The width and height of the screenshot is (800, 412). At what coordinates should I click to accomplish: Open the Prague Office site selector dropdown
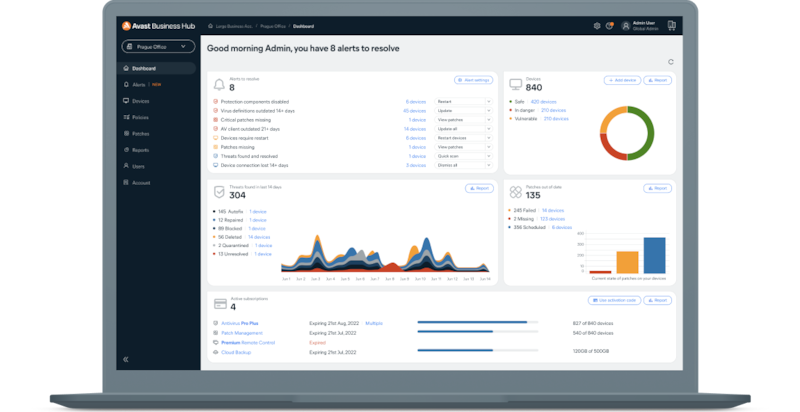coord(156,46)
